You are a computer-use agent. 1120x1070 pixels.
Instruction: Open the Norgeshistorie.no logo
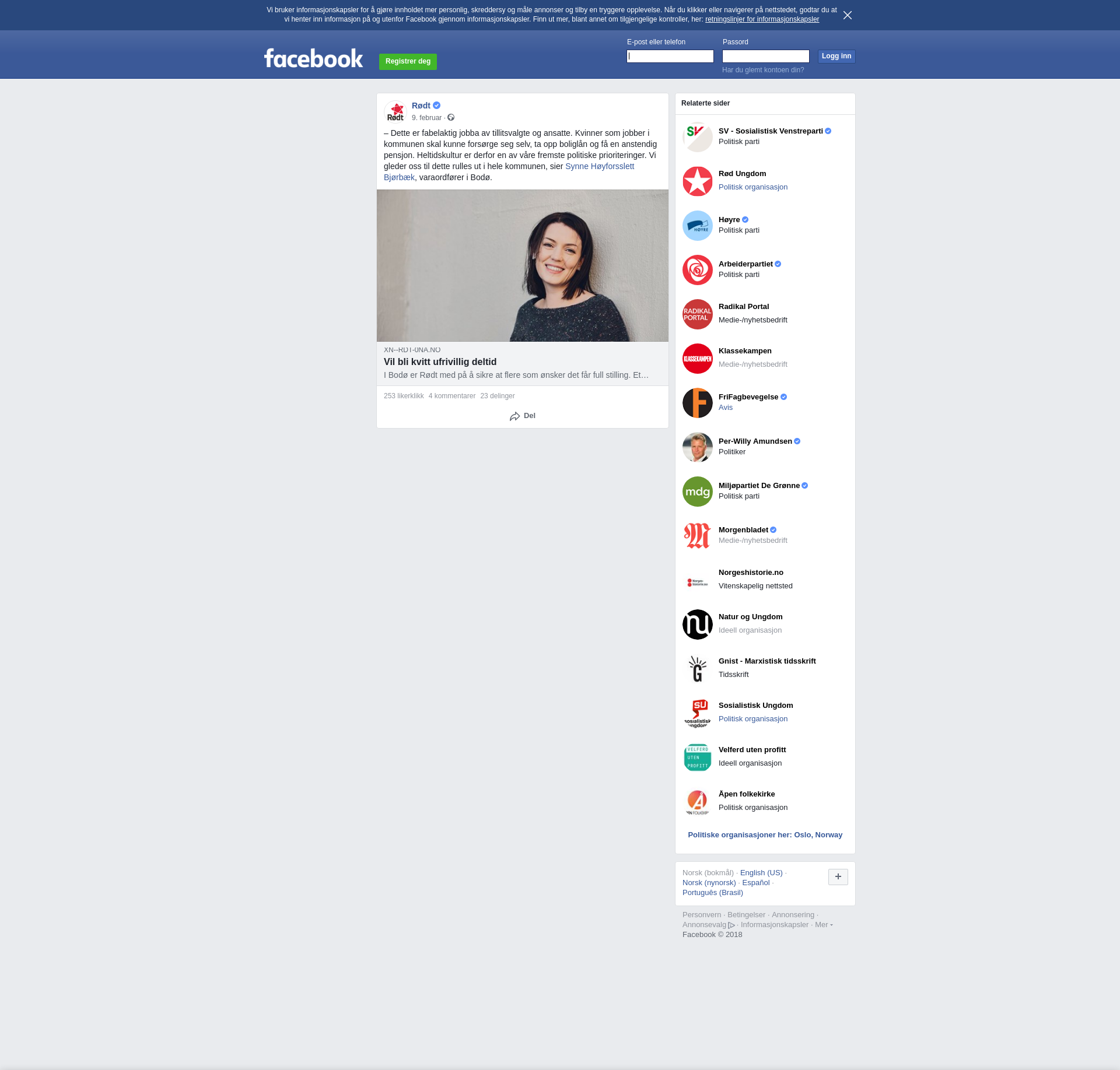(698, 580)
